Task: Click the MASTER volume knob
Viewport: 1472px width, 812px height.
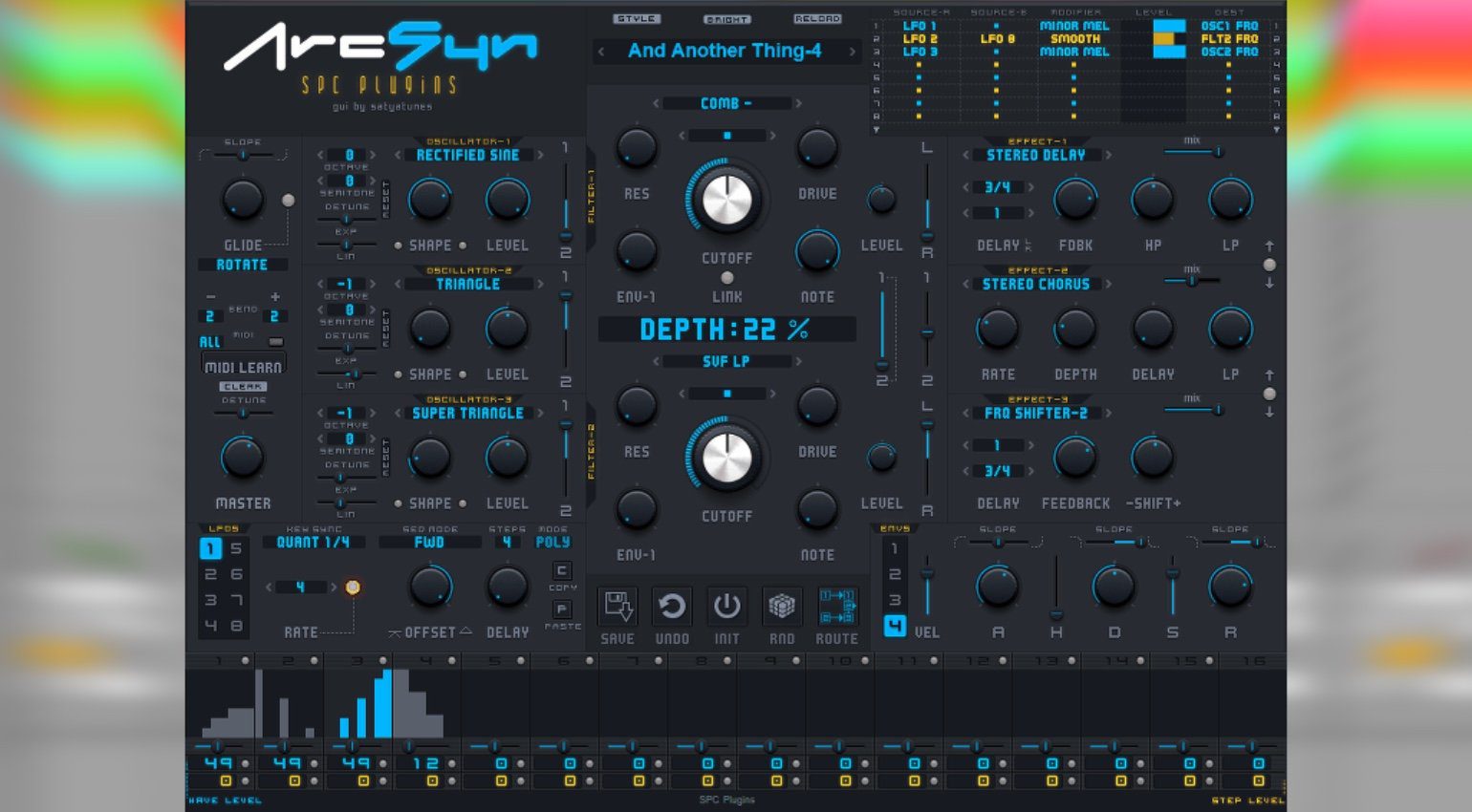Action: coord(243,459)
